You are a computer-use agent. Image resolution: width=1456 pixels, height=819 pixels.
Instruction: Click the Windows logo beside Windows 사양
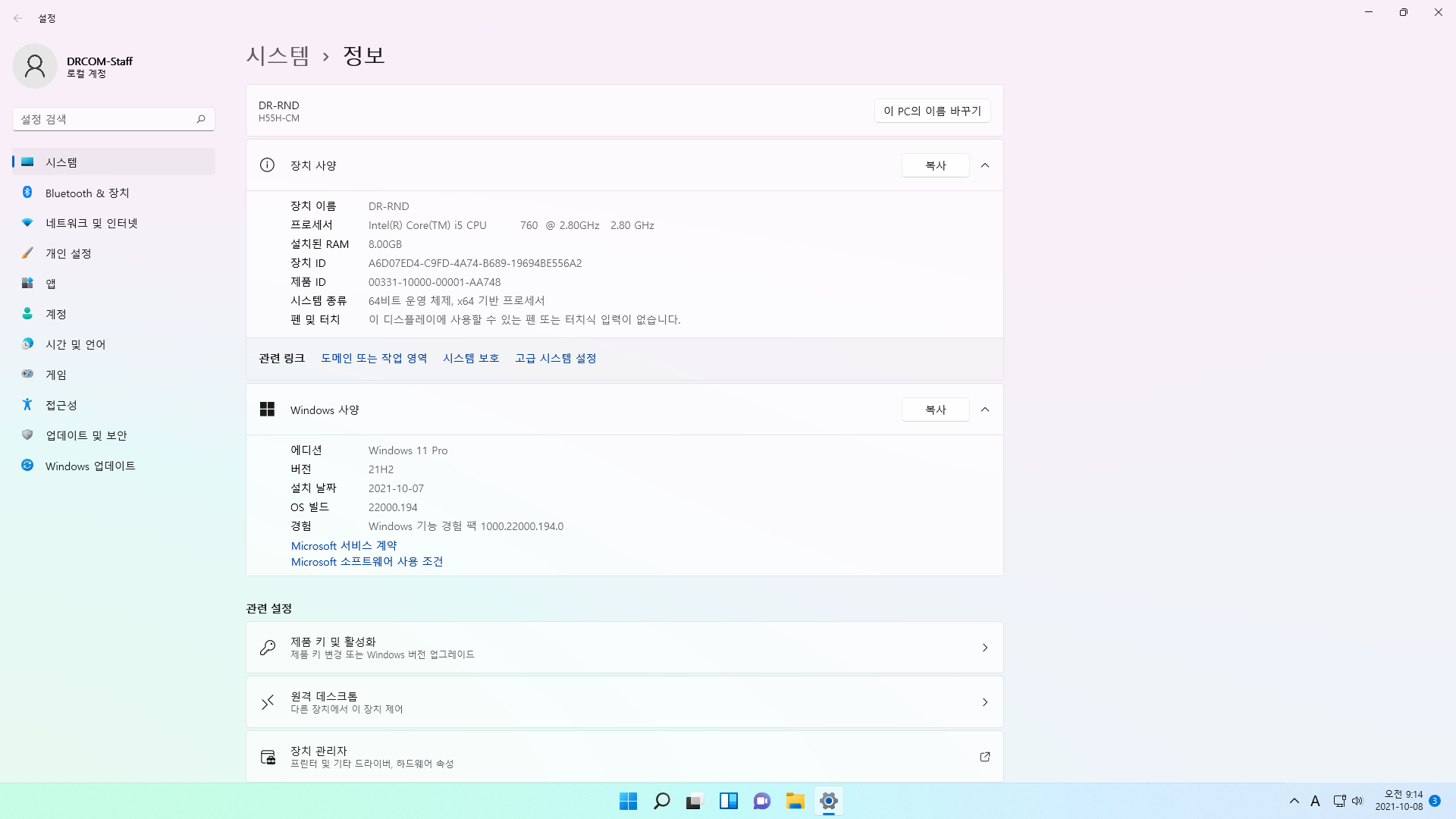(x=267, y=409)
